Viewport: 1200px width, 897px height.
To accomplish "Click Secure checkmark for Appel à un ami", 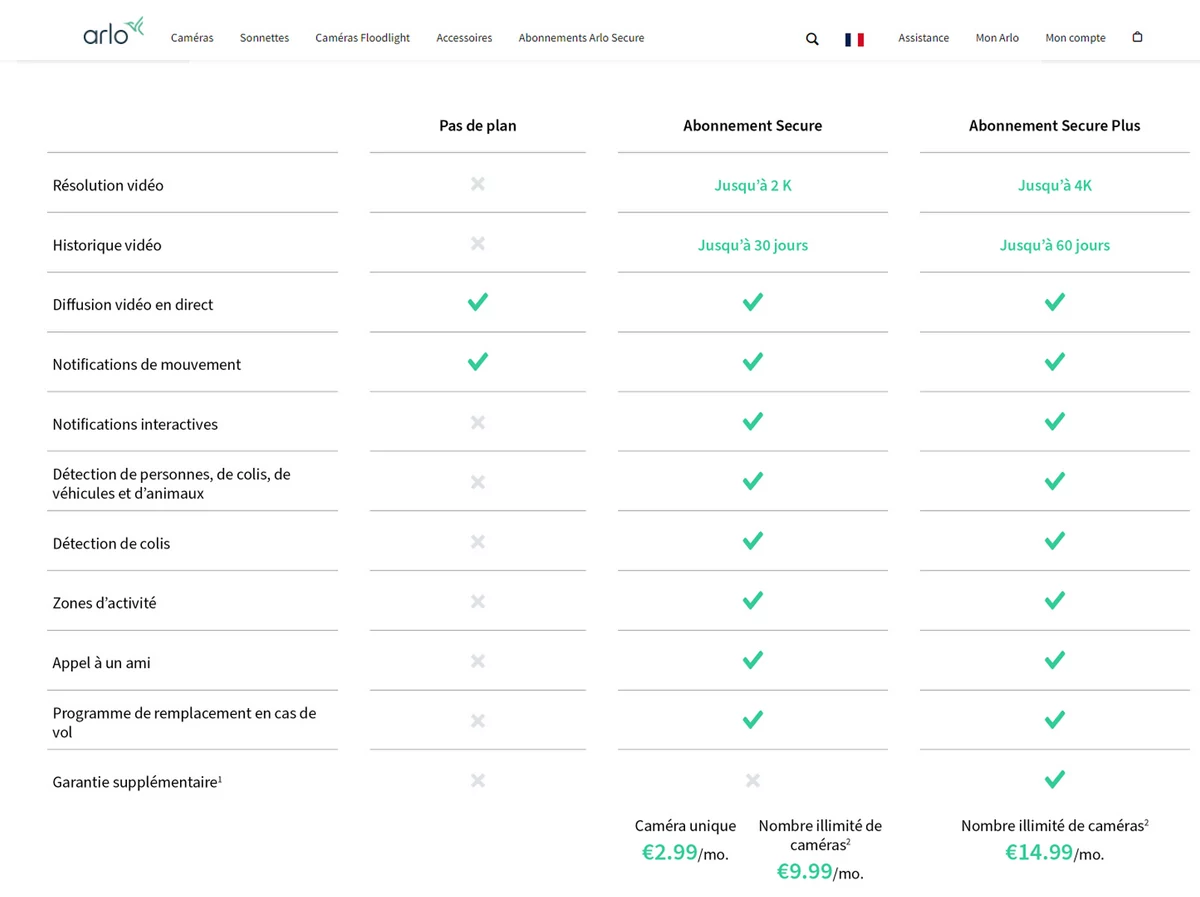I will click(x=753, y=661).
